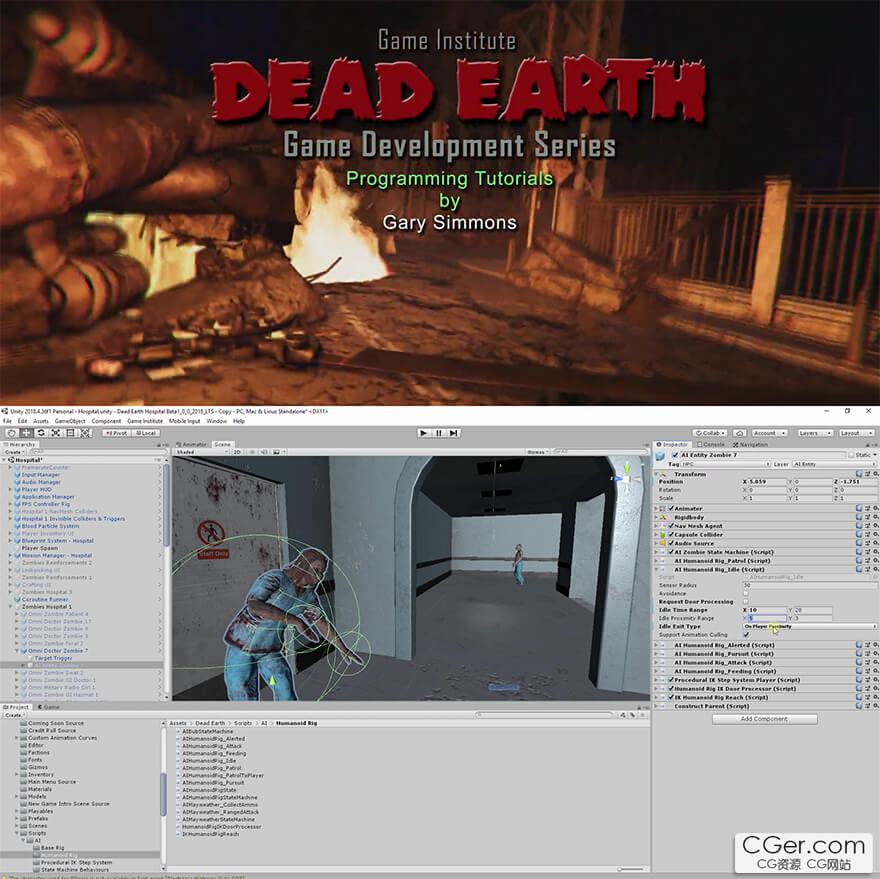Enable Request Door Processing checkbox
The height and width of the screenshot is (879, 880).
pyautogui.click(x=746, y=602)
